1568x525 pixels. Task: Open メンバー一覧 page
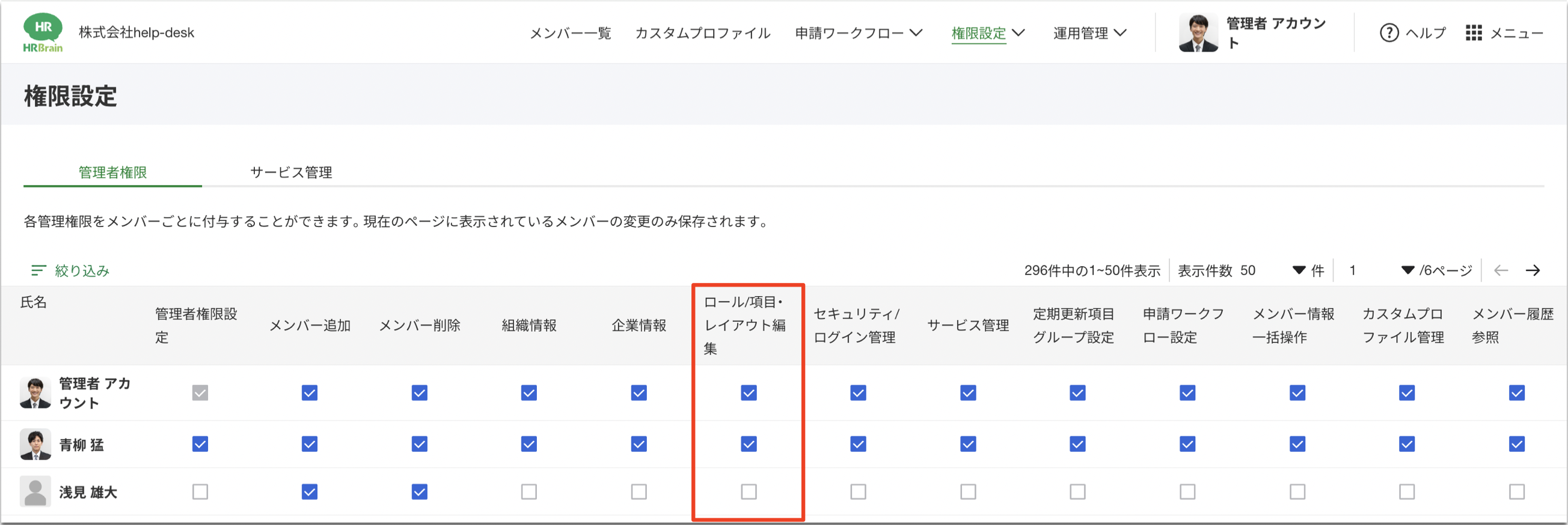[570, 33]
